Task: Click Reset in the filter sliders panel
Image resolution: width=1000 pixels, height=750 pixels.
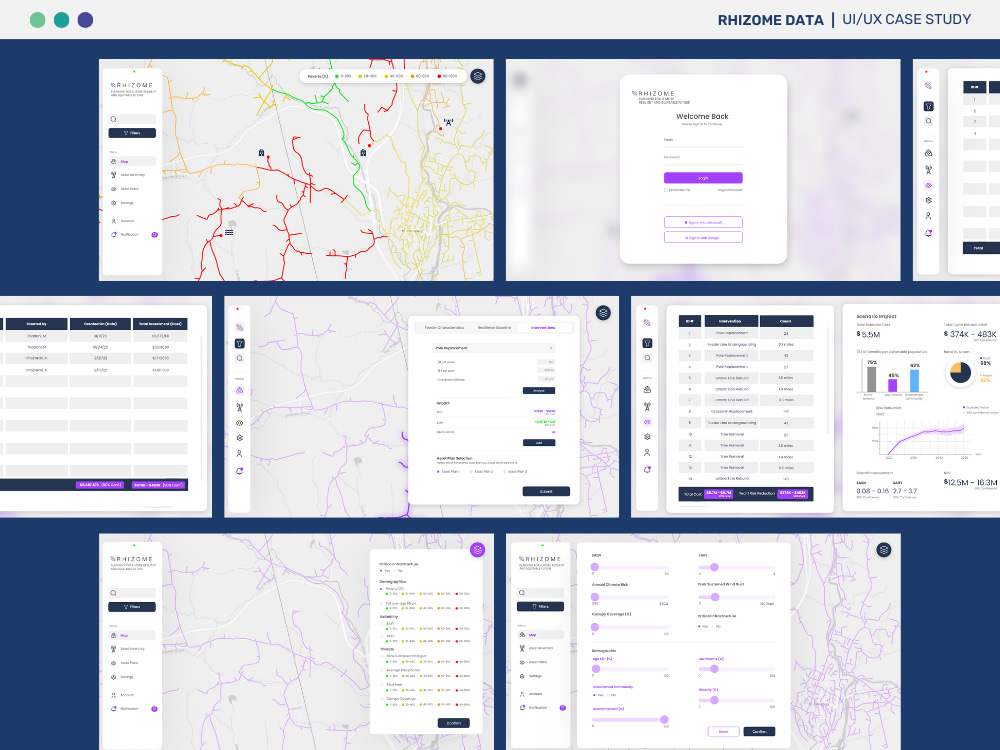Action: (724, 732)
